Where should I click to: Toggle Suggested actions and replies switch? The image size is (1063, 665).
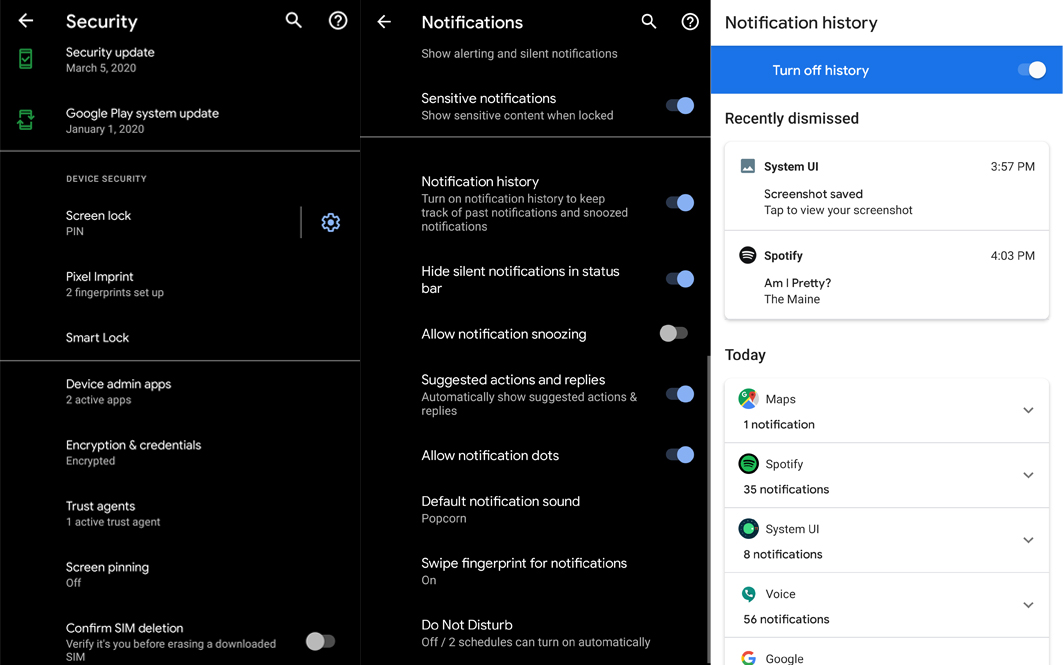[x=680, y=394]
